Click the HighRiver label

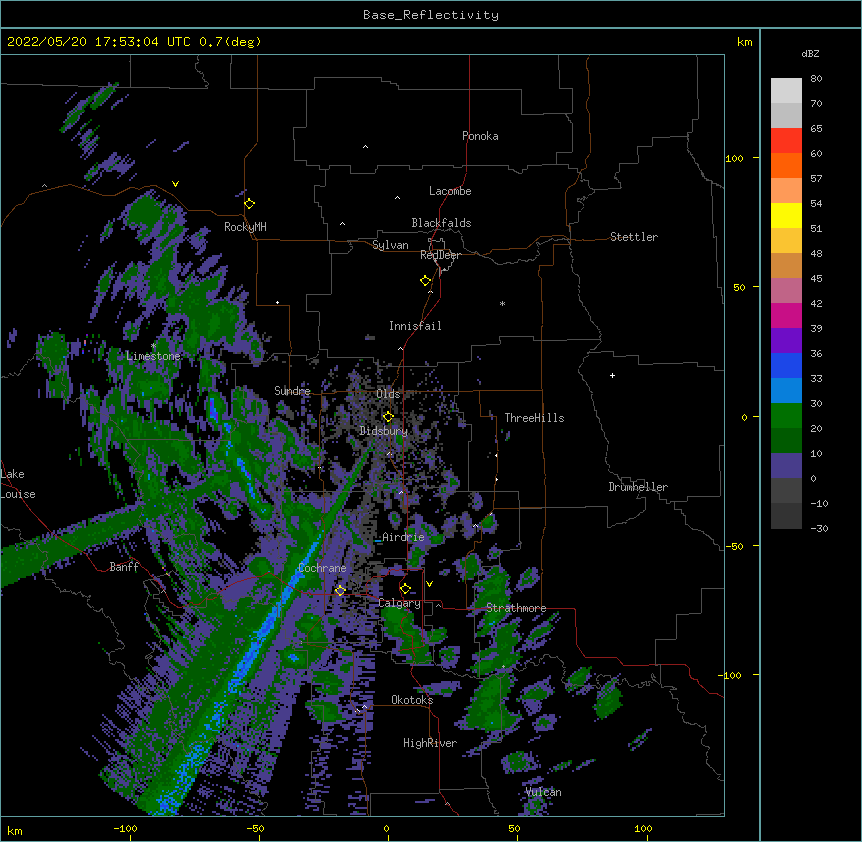(430, 743)
